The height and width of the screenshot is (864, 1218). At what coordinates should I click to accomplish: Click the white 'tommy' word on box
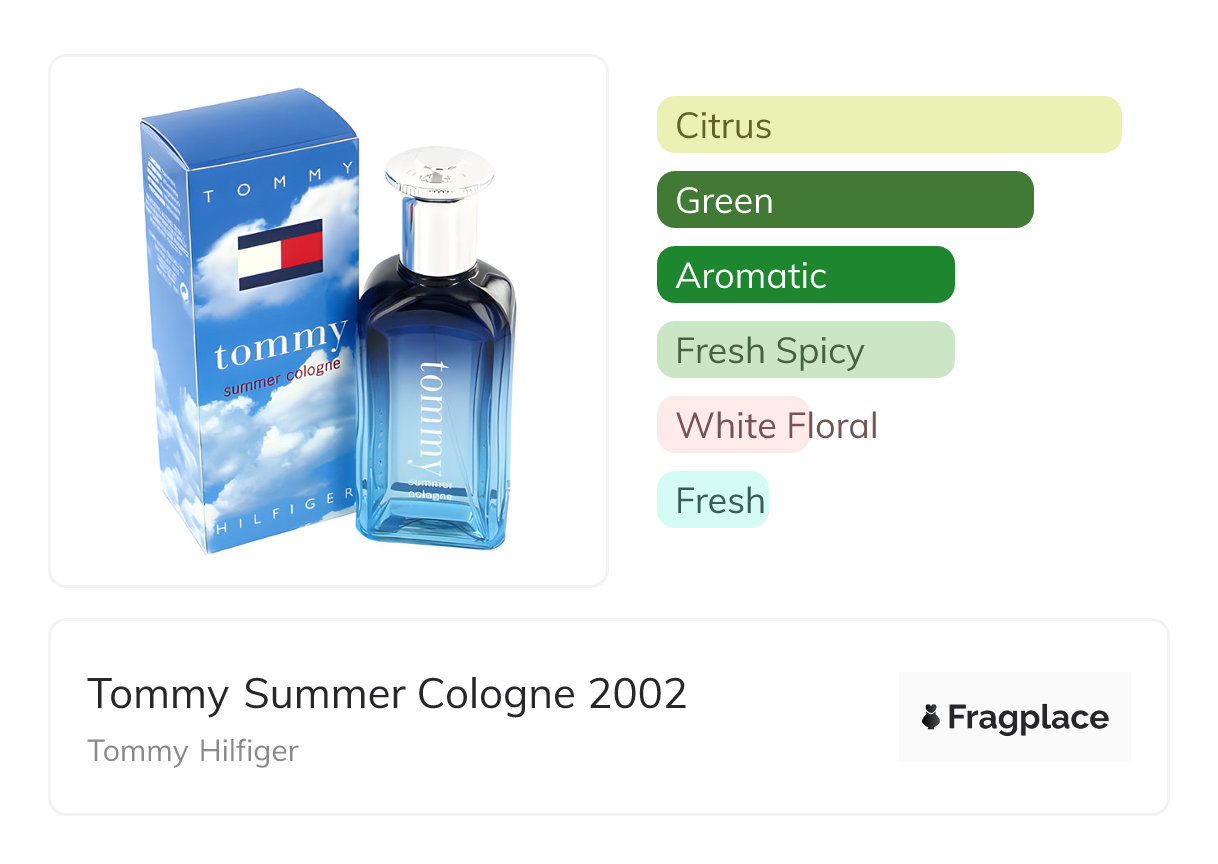pos(281,345)
